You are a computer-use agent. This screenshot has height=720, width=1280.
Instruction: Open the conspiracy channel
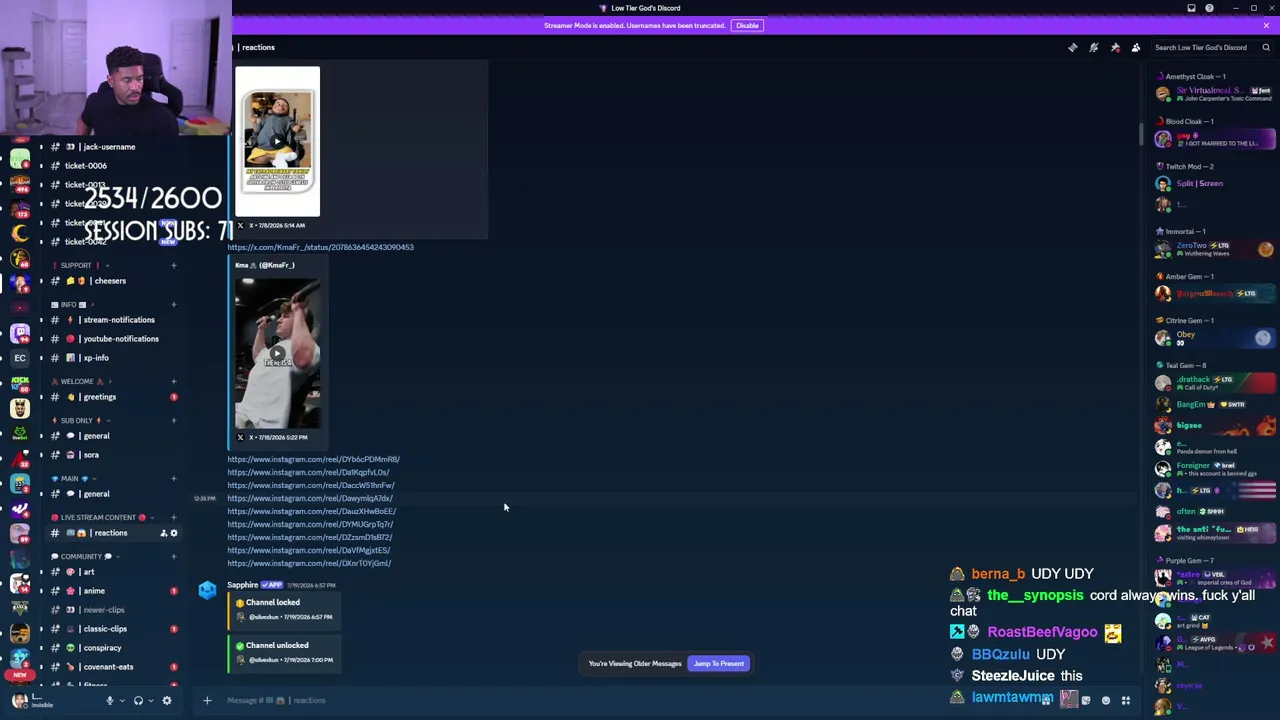[x=113, y=648]
